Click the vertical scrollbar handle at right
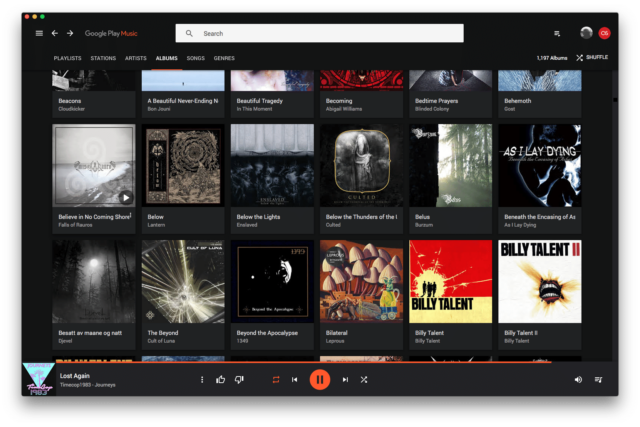This screenshot has width=640, height=427. 615,100
